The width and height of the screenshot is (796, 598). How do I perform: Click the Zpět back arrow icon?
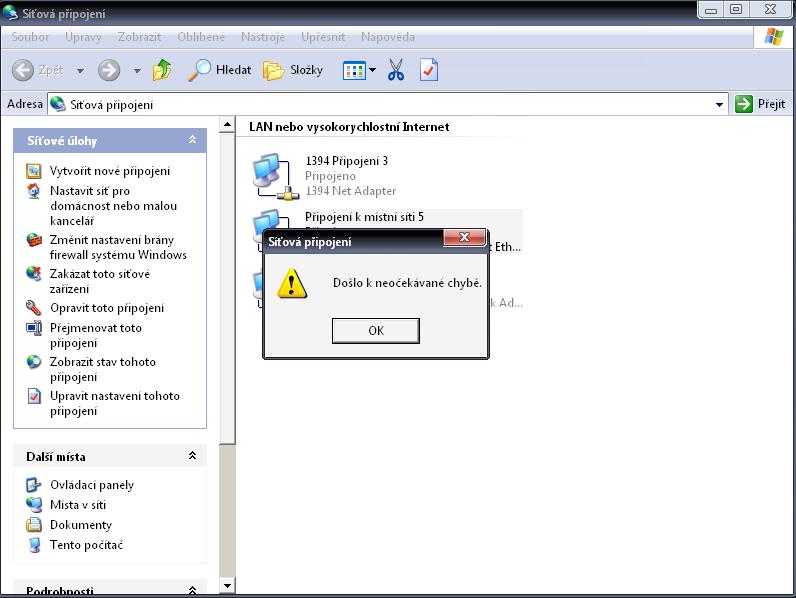coord(23,71)
